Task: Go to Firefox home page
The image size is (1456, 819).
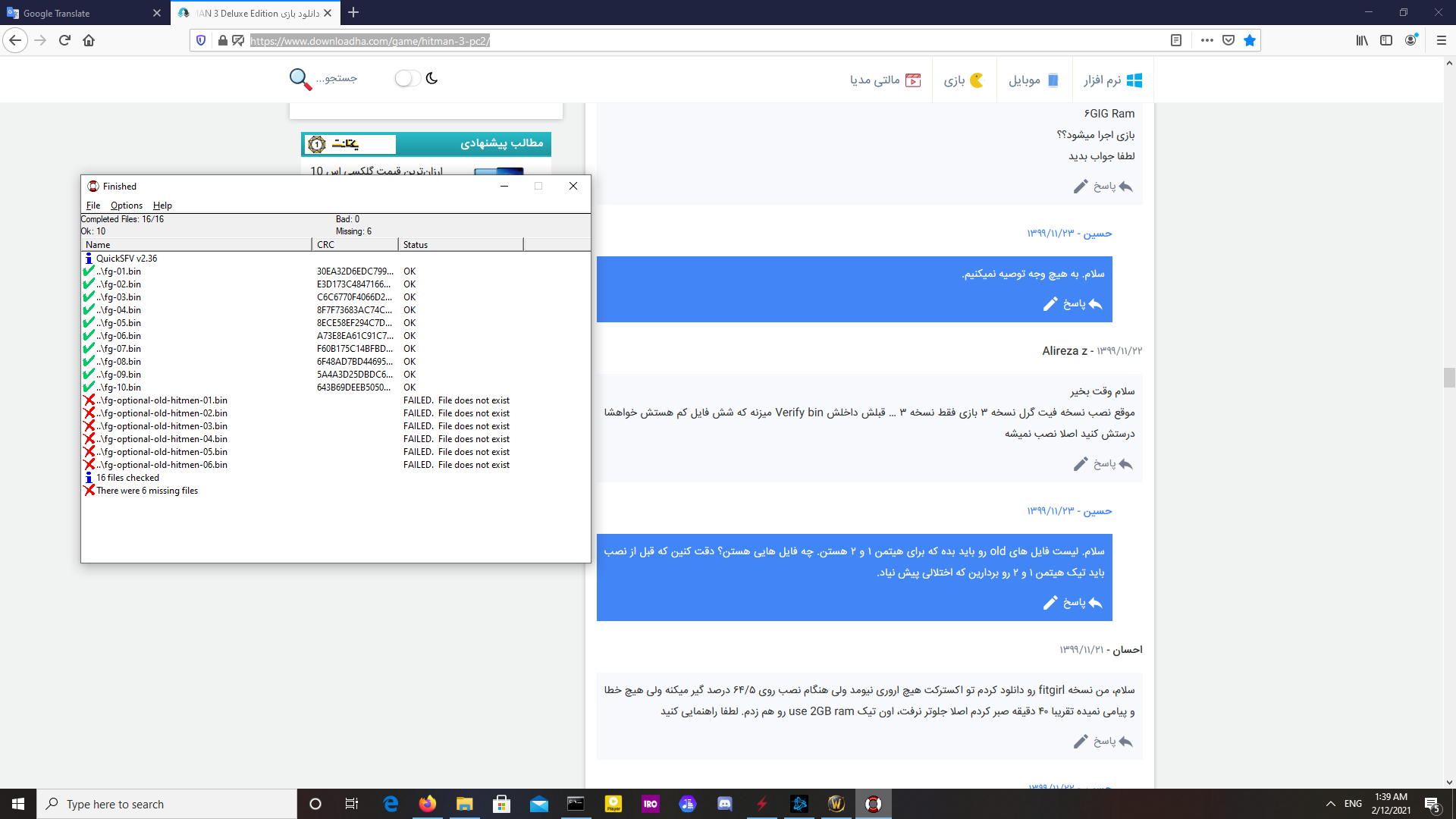Action: [x=89, y=40]
